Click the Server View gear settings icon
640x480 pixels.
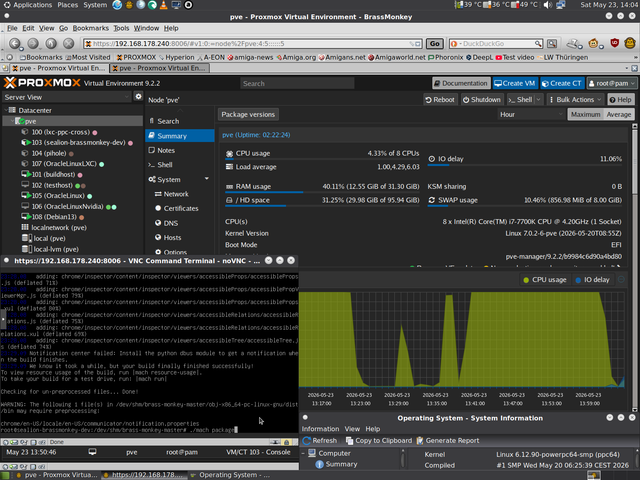(138, 97)
